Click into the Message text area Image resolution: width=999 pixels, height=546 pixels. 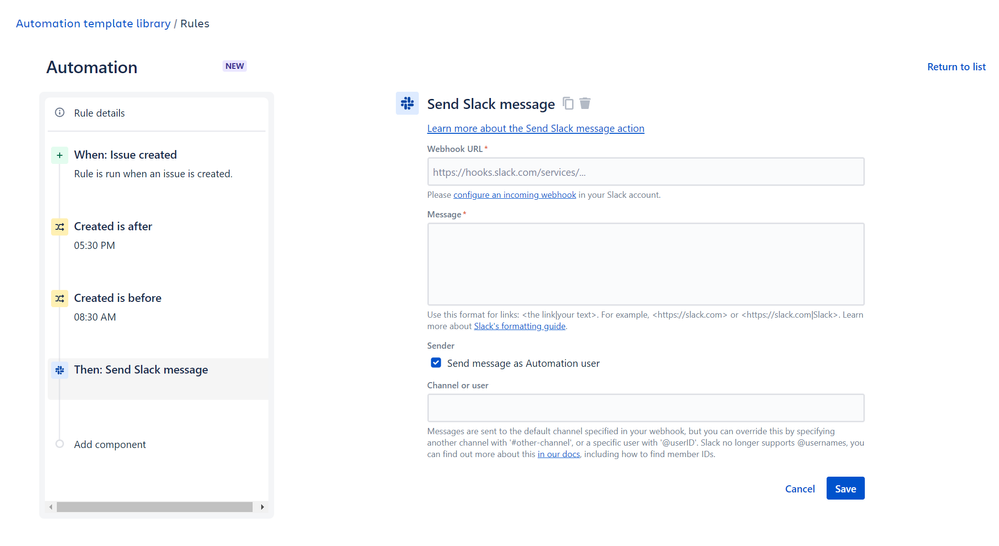pos(645,264)
